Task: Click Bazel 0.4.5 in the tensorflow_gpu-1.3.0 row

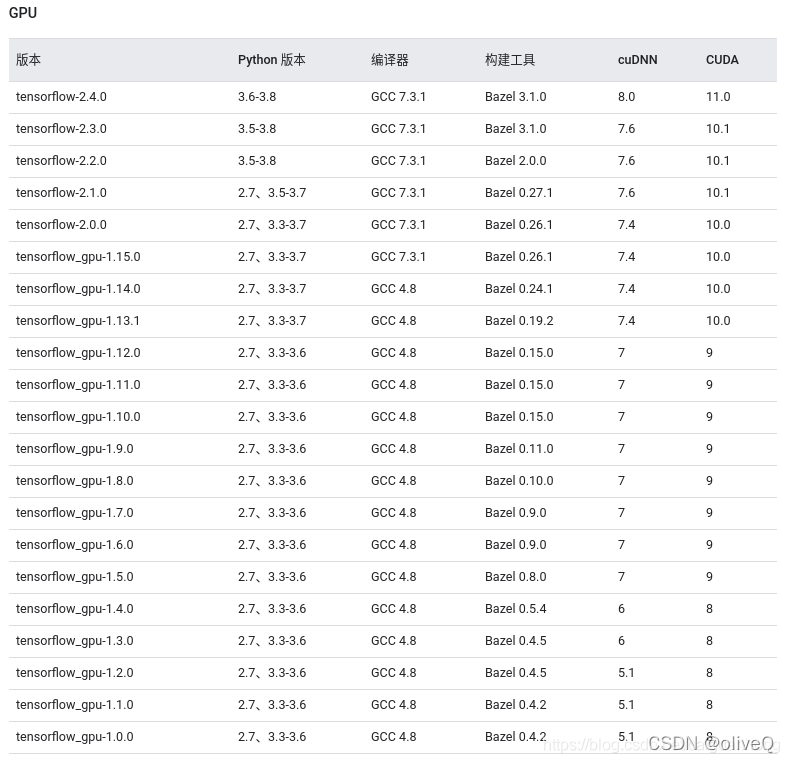Action: coord(516,641)
